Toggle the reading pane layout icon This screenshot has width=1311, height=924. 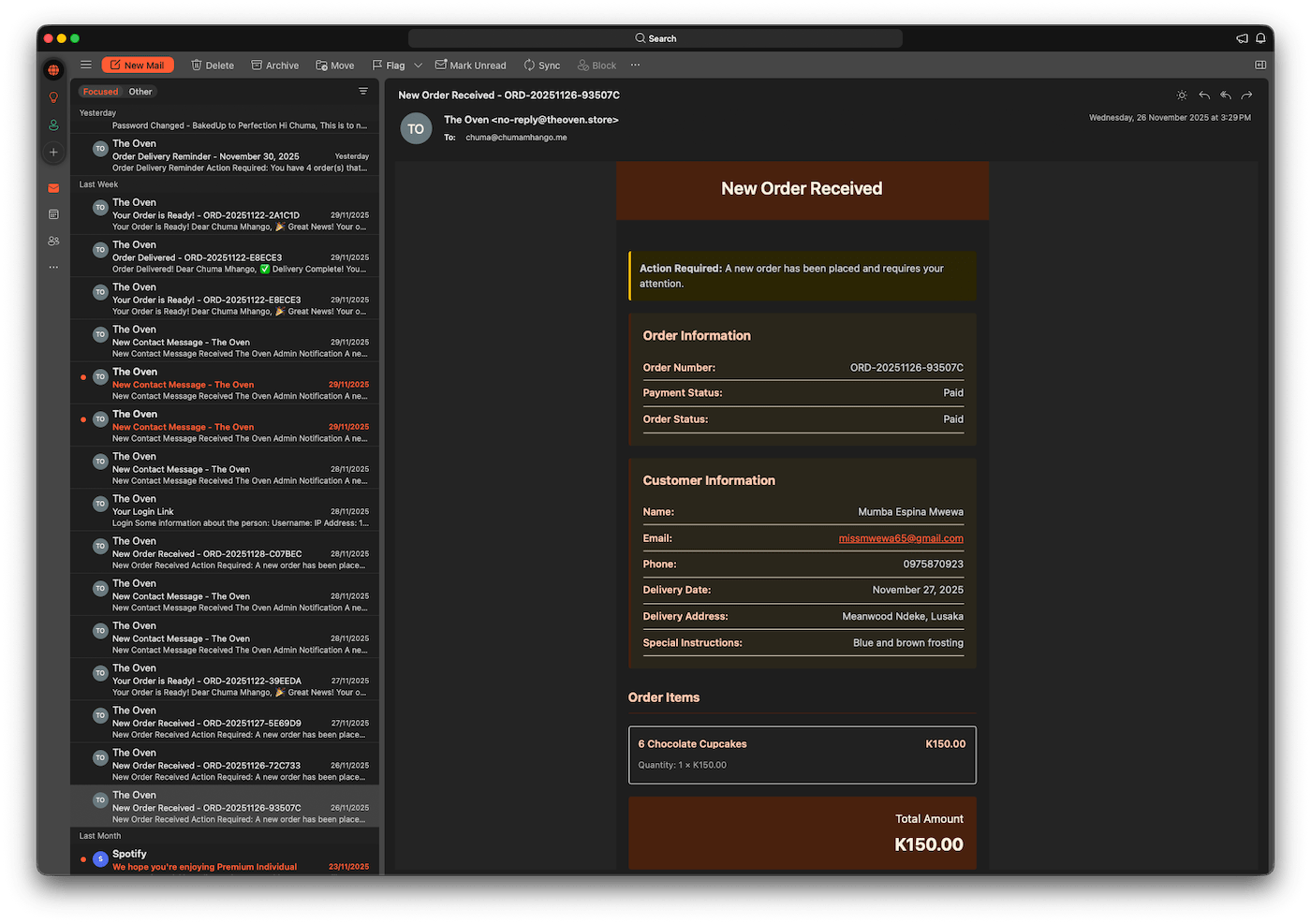[1260, 65]
